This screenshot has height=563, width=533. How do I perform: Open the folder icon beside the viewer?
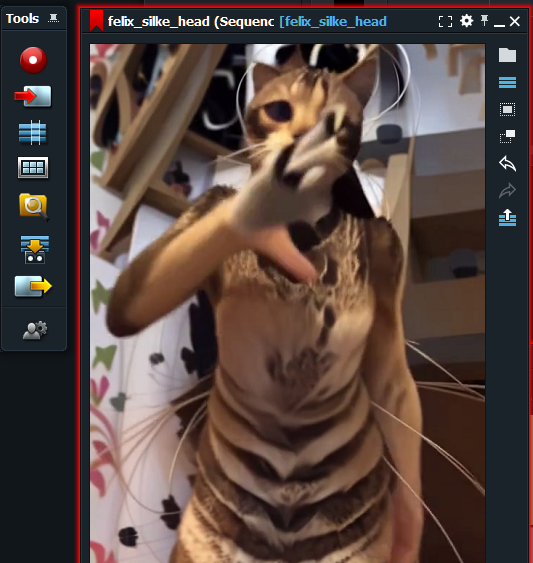pyautogui.click(x=507, y=55)
